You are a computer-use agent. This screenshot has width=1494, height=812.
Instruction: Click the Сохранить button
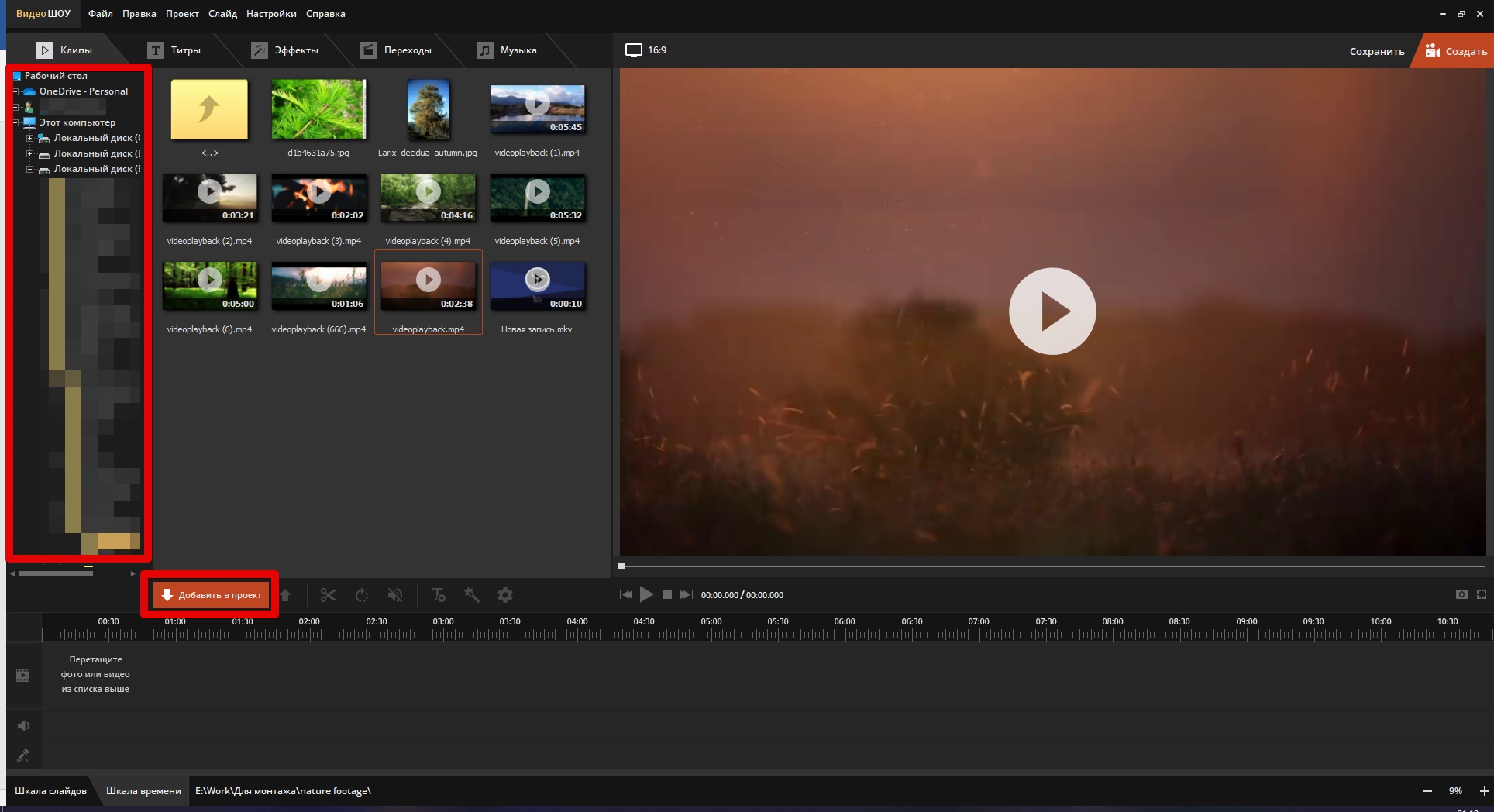(1377, 51)
